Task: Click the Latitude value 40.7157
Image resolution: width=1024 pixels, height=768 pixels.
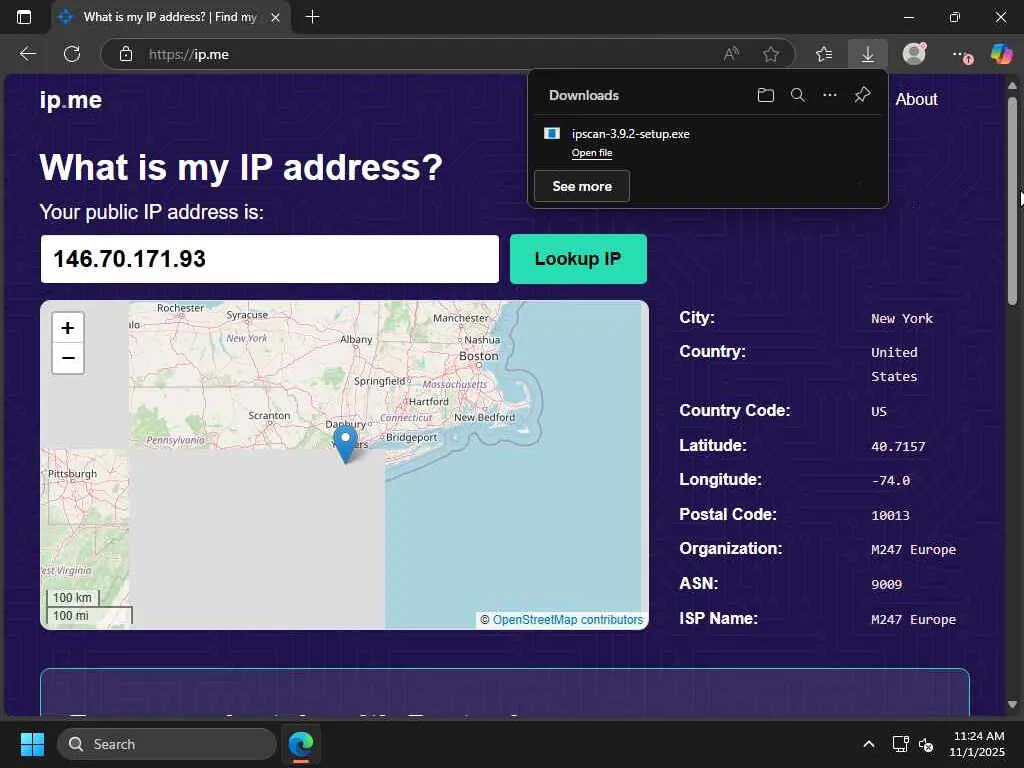Action: tap(898, 447)
